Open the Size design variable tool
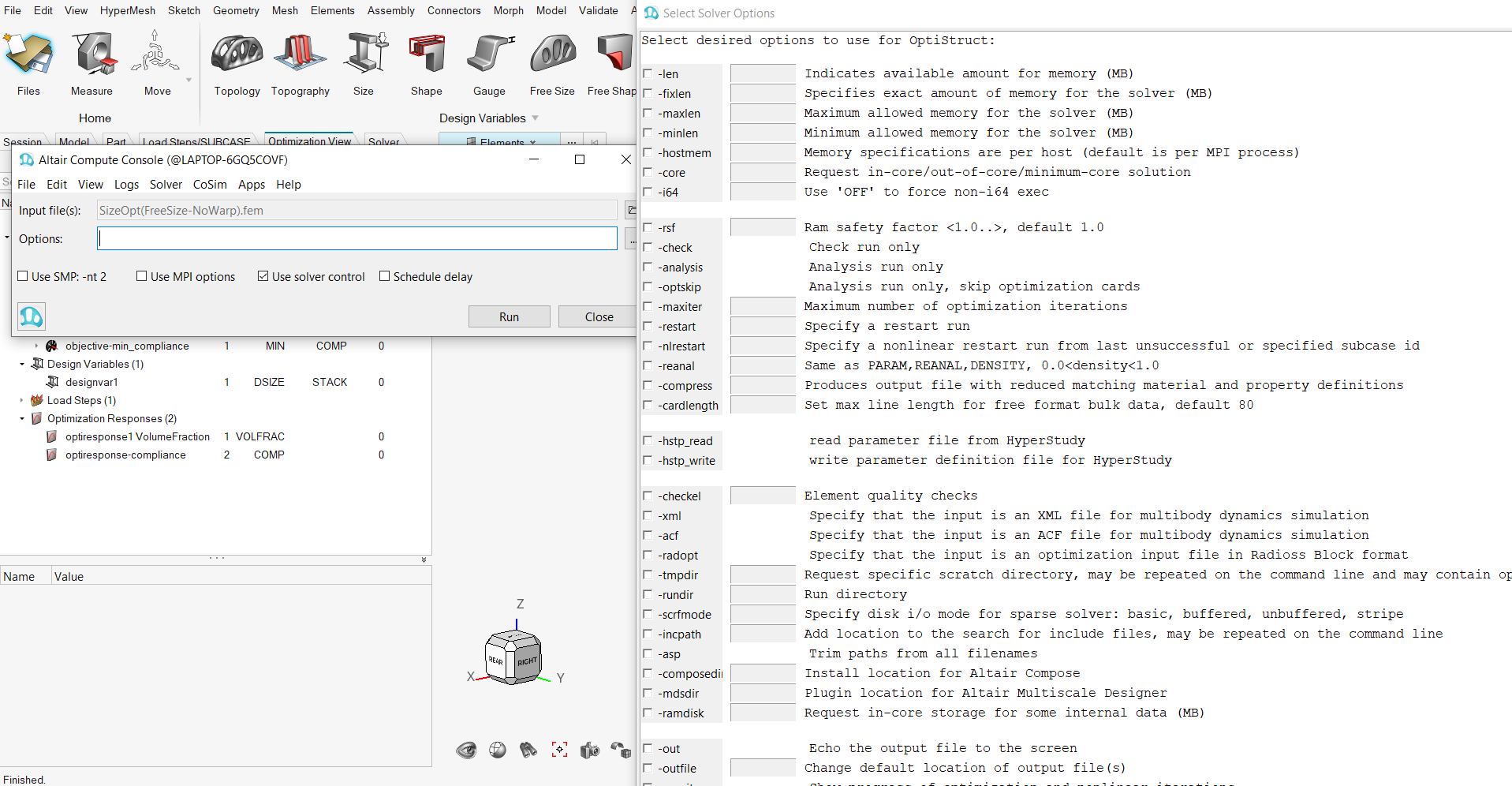1512x786 pixels. 364,63
